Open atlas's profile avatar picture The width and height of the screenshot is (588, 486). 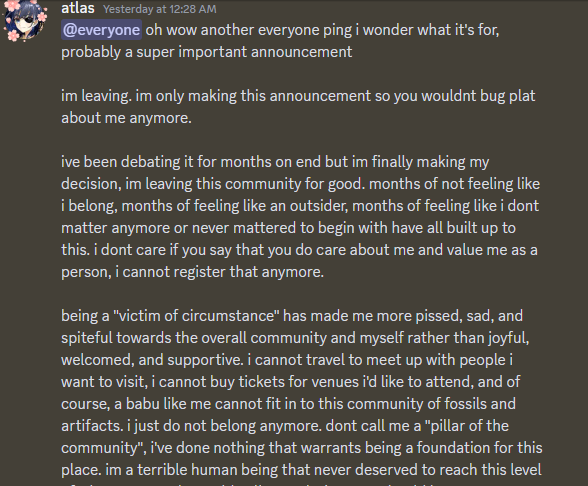coord(25,20)
